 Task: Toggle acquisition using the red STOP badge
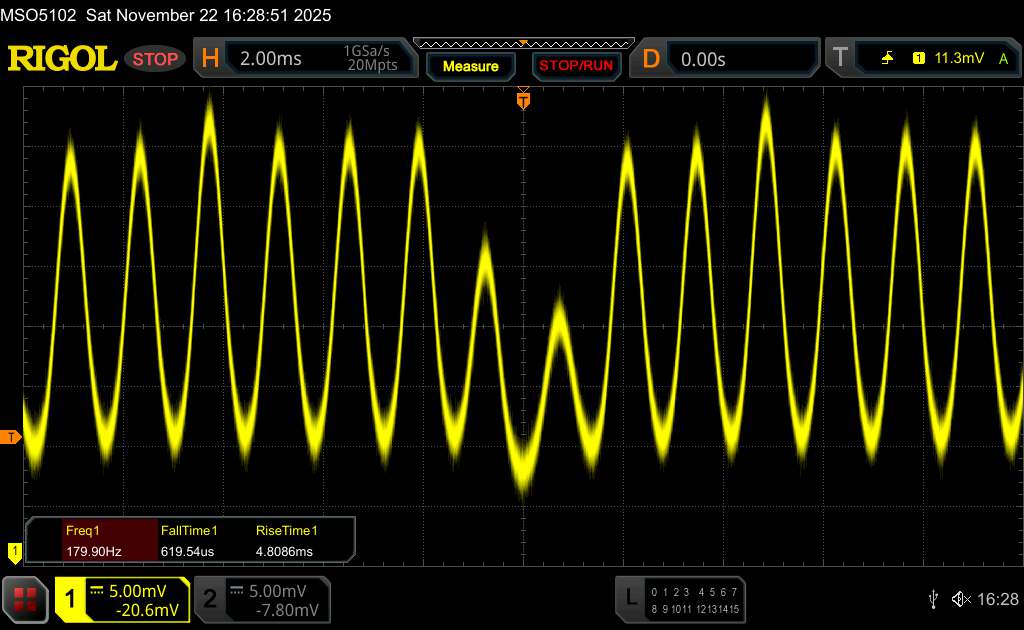tap(157, 59)
